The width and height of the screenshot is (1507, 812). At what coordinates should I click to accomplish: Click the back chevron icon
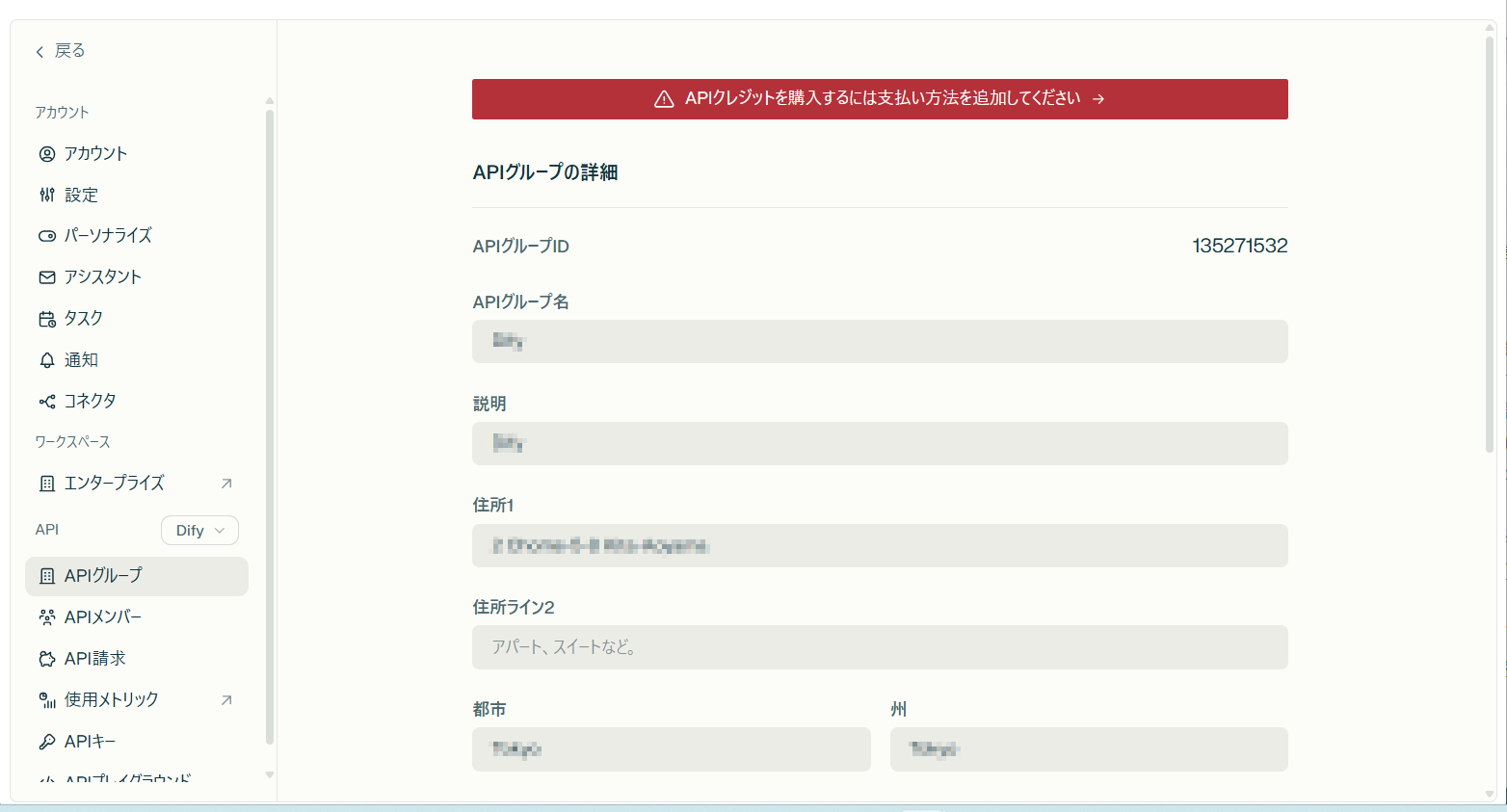point(40,52)
